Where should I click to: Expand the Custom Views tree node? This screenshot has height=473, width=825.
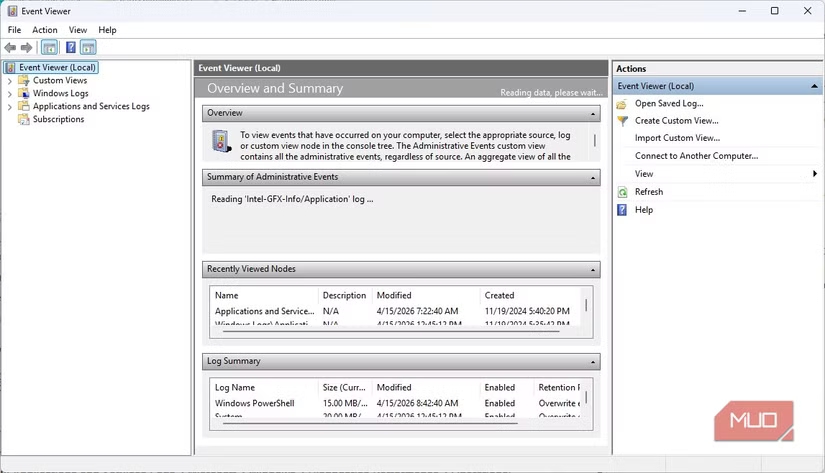tap(10, 81)
